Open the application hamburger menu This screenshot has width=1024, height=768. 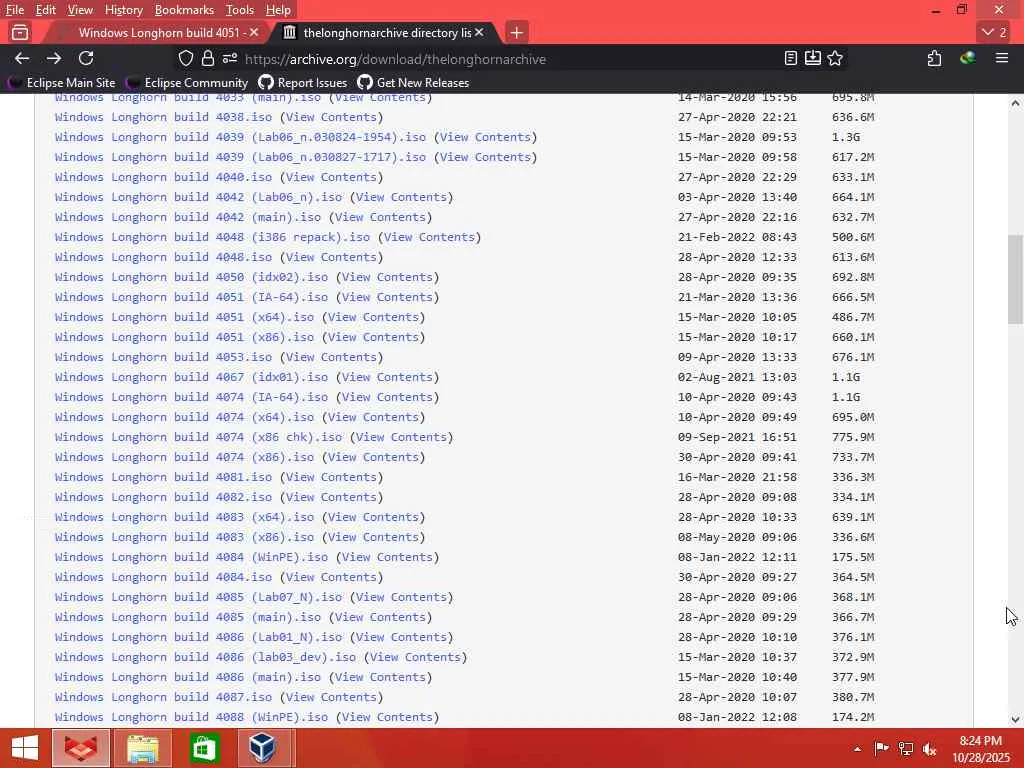1002,59
